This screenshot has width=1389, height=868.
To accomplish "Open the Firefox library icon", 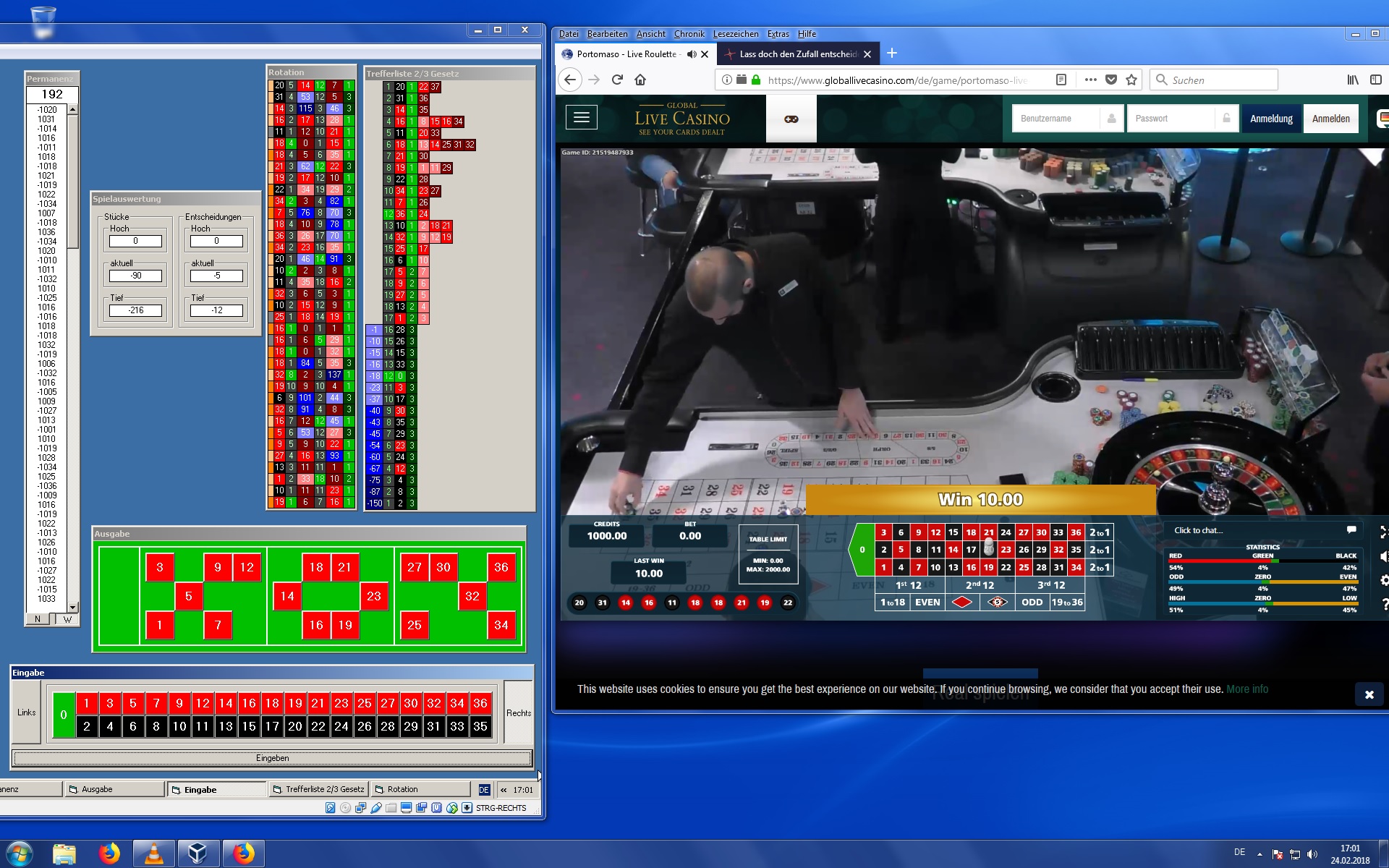I will (x=1352, y=80).
